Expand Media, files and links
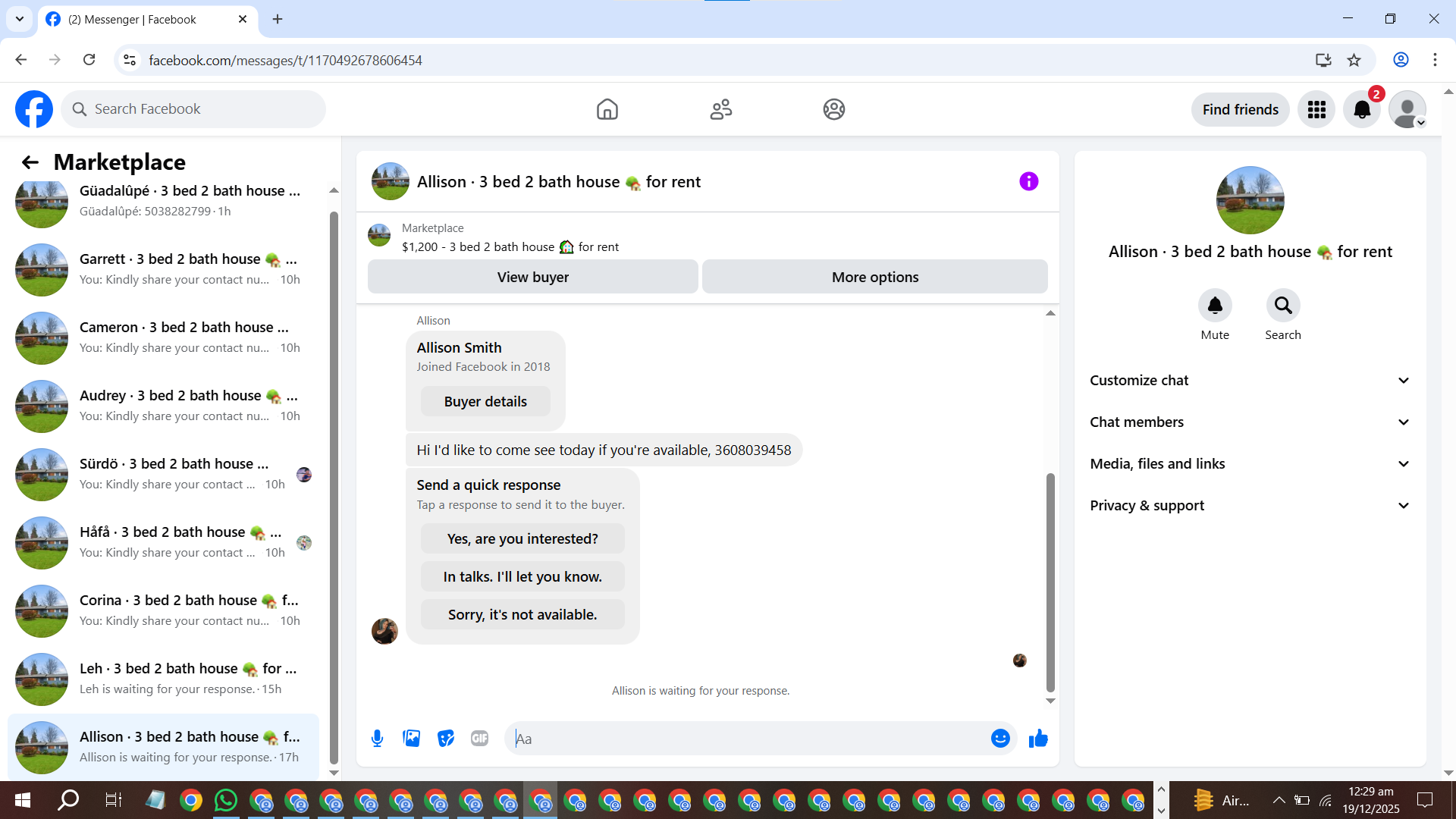The height and width of the screenshot is (819, 1456). tap(1250, 464)
